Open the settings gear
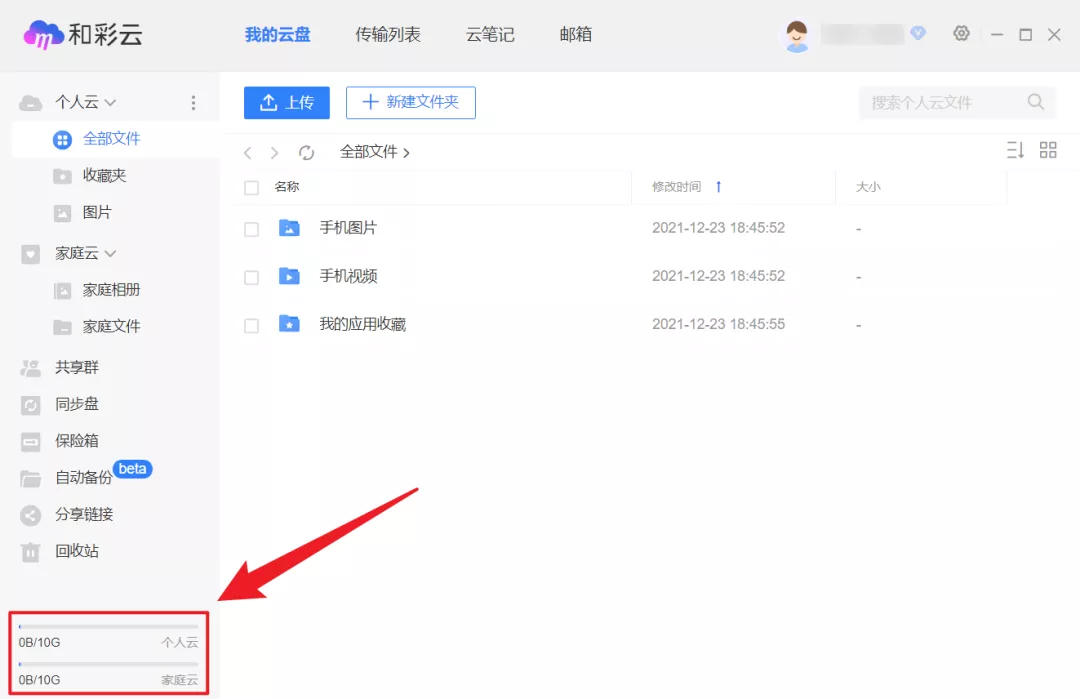The height and width of the screenshot is (699, 1080). (x=961, y=33)
